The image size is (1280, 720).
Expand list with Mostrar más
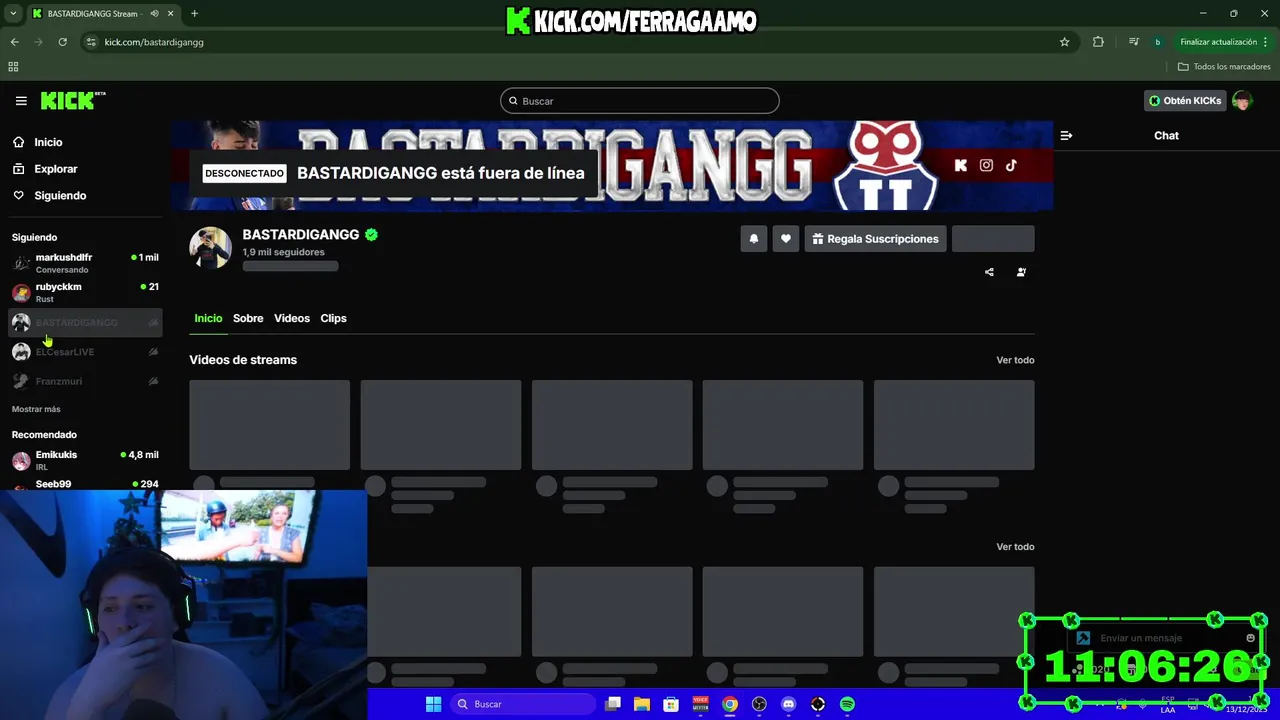click(x=36, y=409)
